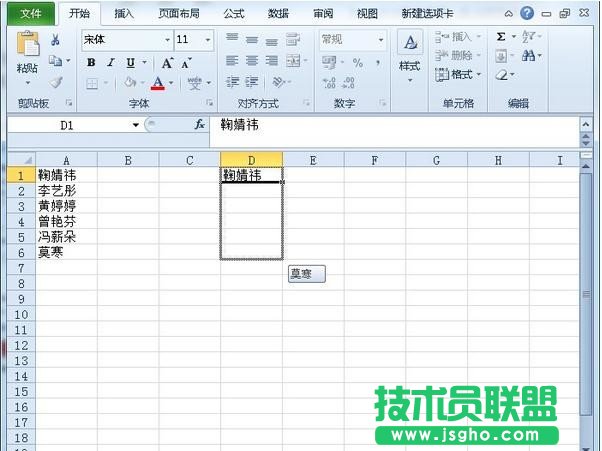Decrease decimal places
602x451 pixels.
[348, 83]
